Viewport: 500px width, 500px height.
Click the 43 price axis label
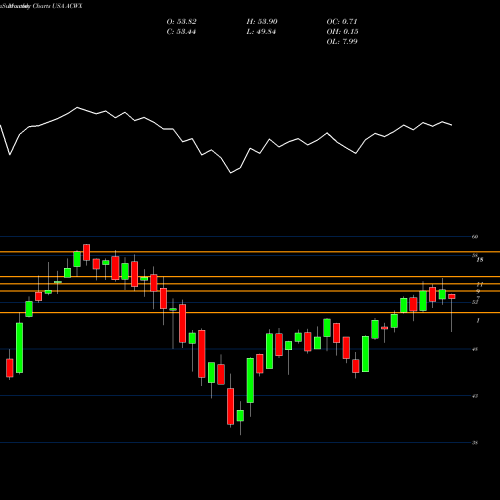click(x=475, y=396)
